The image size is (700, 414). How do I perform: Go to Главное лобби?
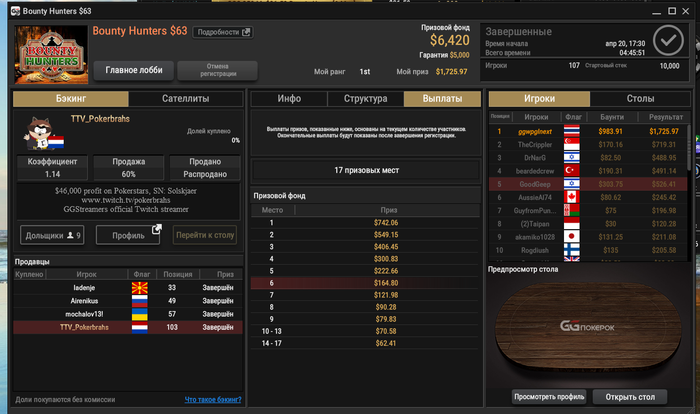[x=134, y=70]
